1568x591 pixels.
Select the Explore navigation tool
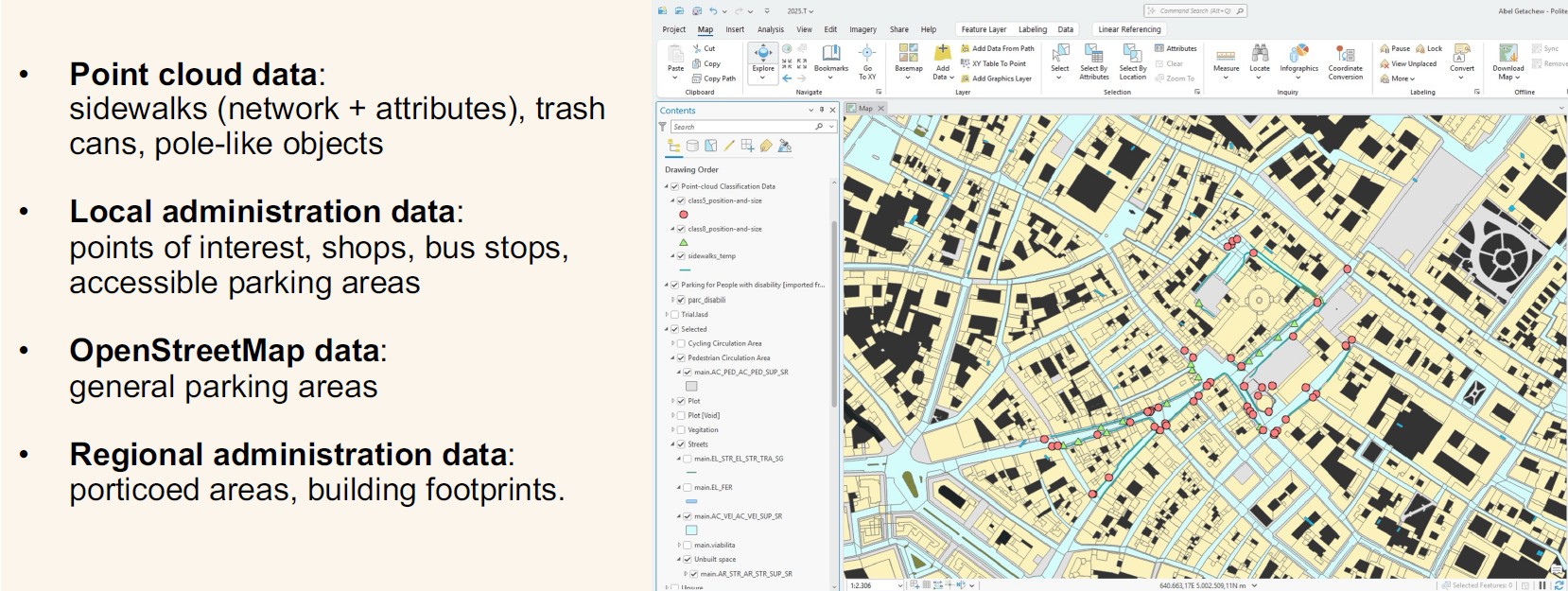763,58
